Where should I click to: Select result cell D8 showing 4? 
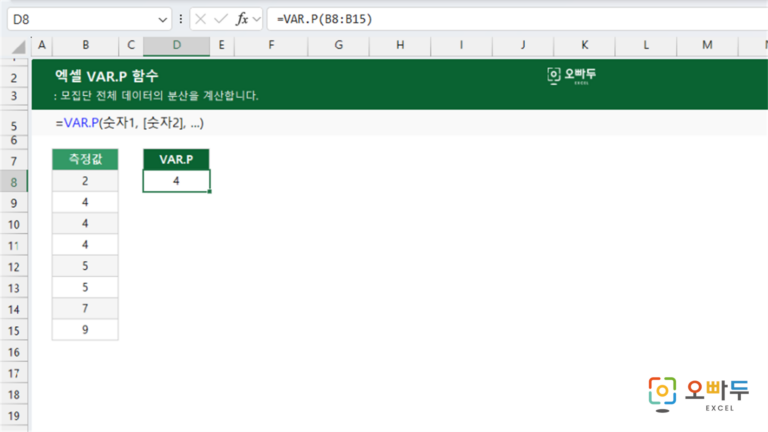[176, 181]
